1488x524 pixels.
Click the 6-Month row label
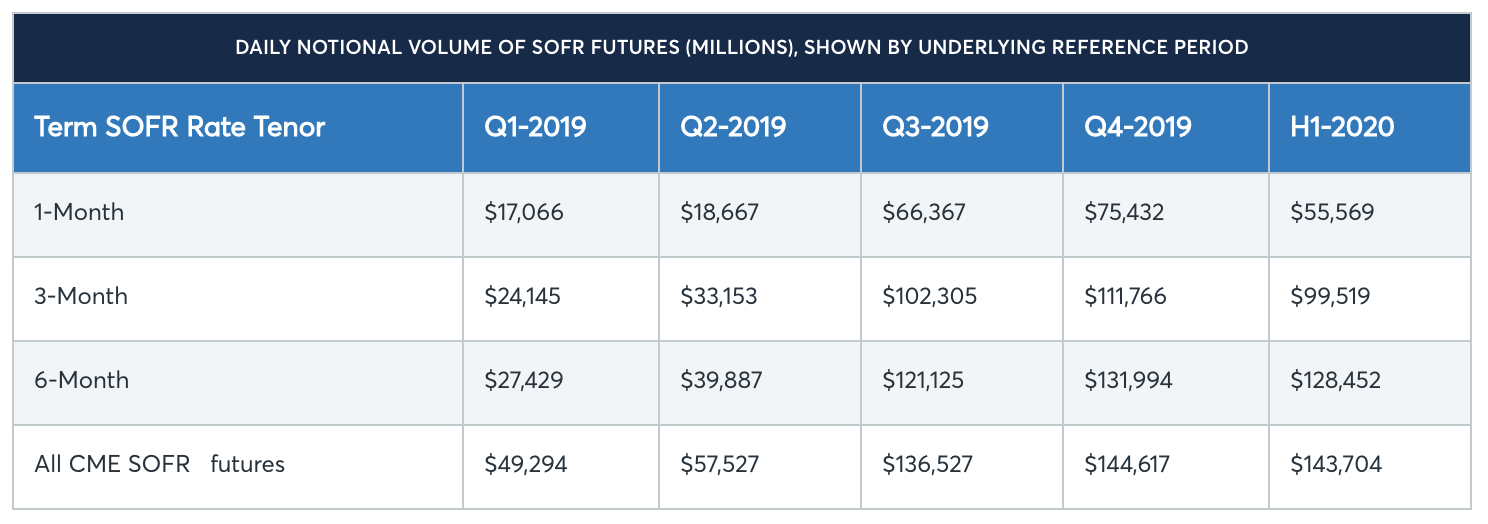(81, 380)
